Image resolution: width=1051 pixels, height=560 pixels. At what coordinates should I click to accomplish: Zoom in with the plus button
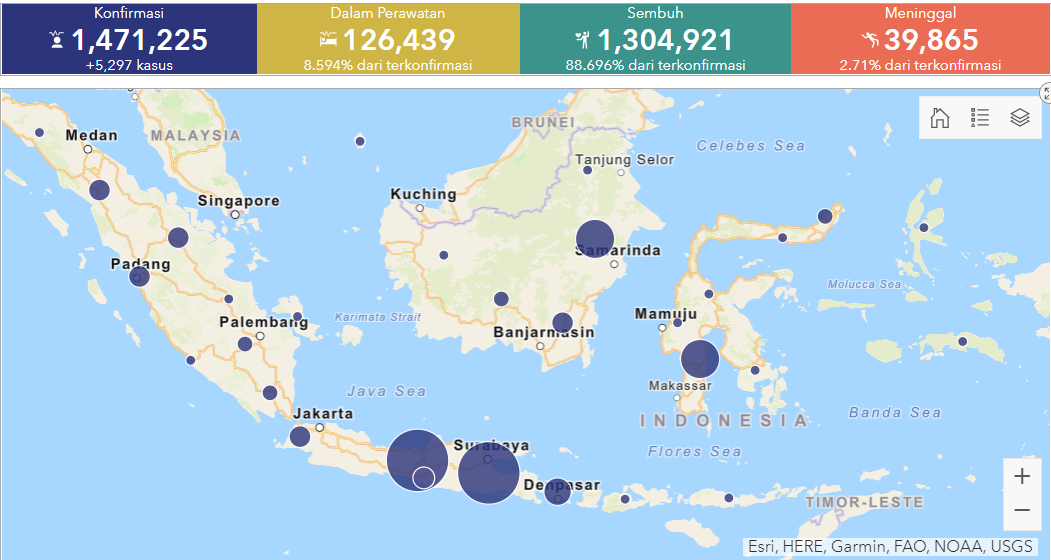point(1022,477)
